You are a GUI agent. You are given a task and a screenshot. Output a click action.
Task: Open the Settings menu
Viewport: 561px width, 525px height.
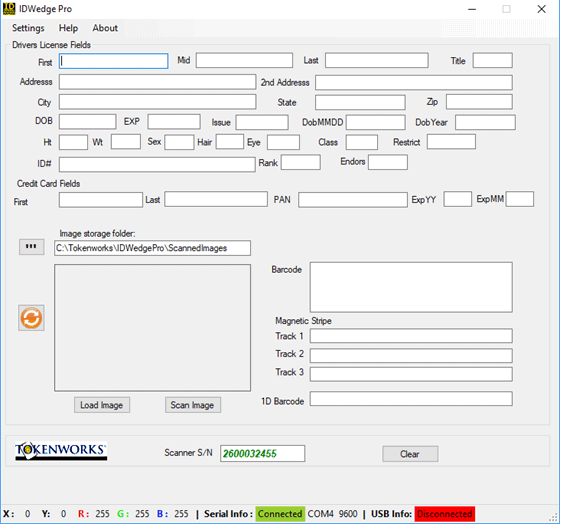[x=28, y=28]
